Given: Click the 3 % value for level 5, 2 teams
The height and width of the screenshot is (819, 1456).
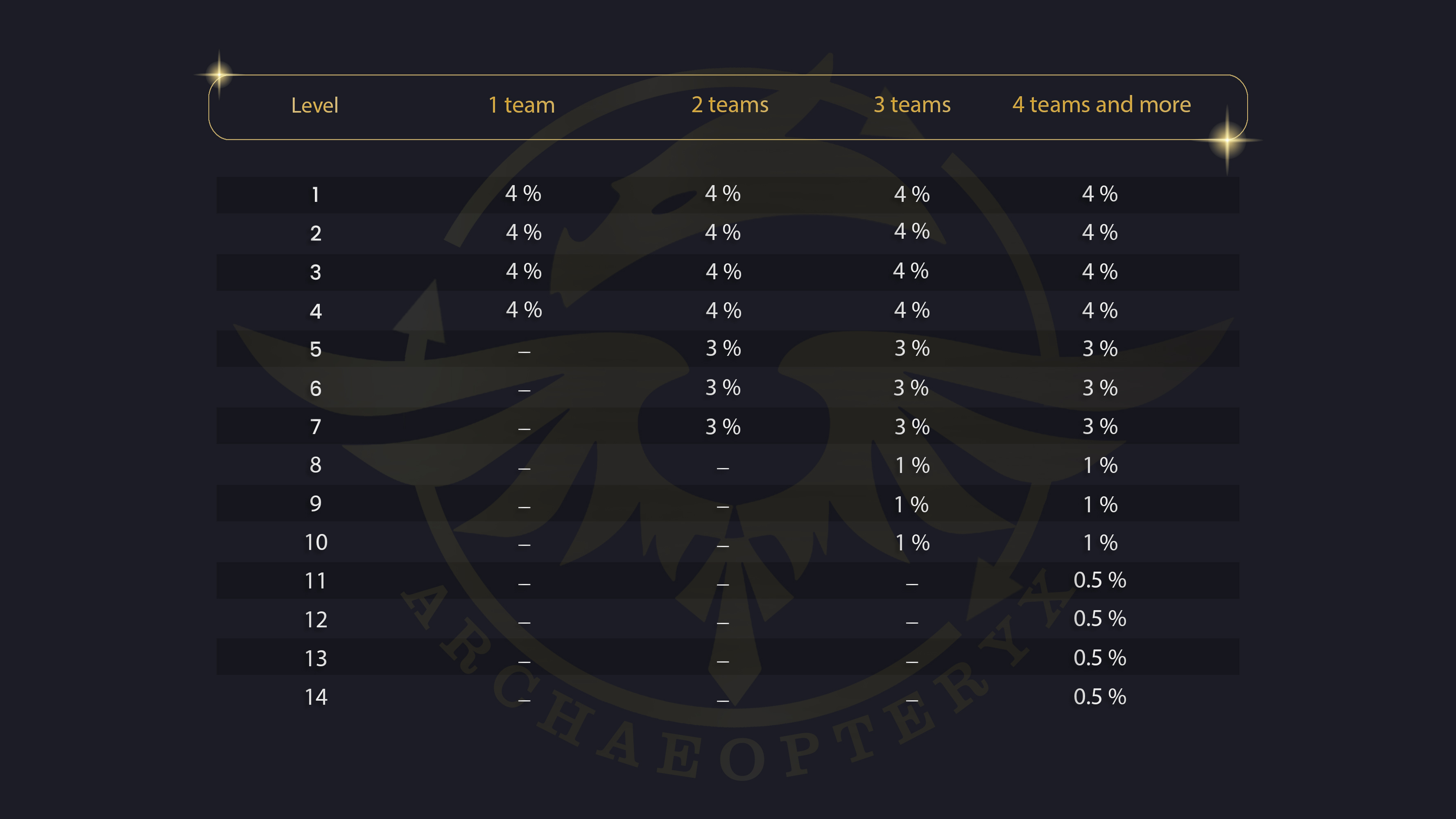Looking at the screenshot, I should click(723, 349).
